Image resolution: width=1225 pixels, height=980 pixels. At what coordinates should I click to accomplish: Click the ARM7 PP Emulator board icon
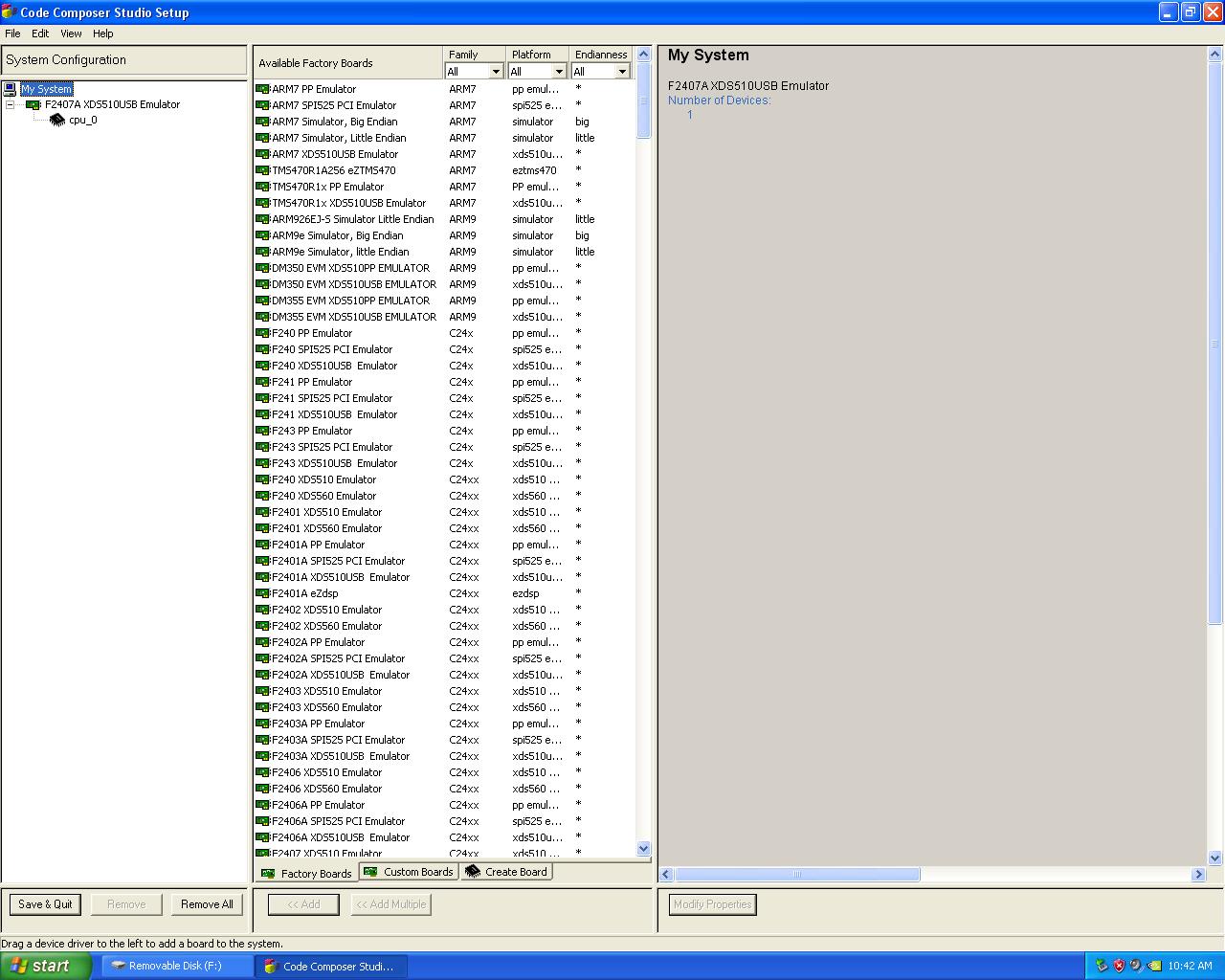pyautogui.click(x=263, y=89)
